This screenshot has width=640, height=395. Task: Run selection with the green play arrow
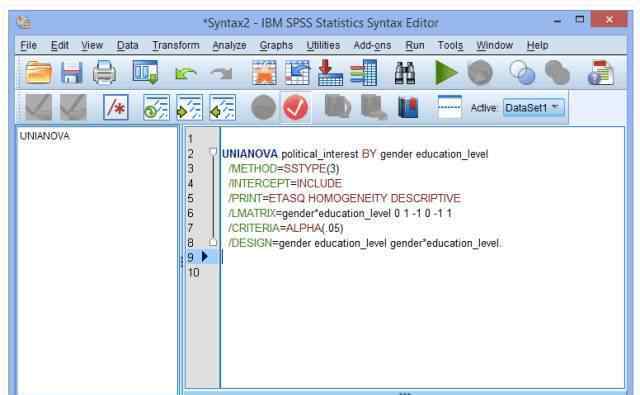point(446,73)
